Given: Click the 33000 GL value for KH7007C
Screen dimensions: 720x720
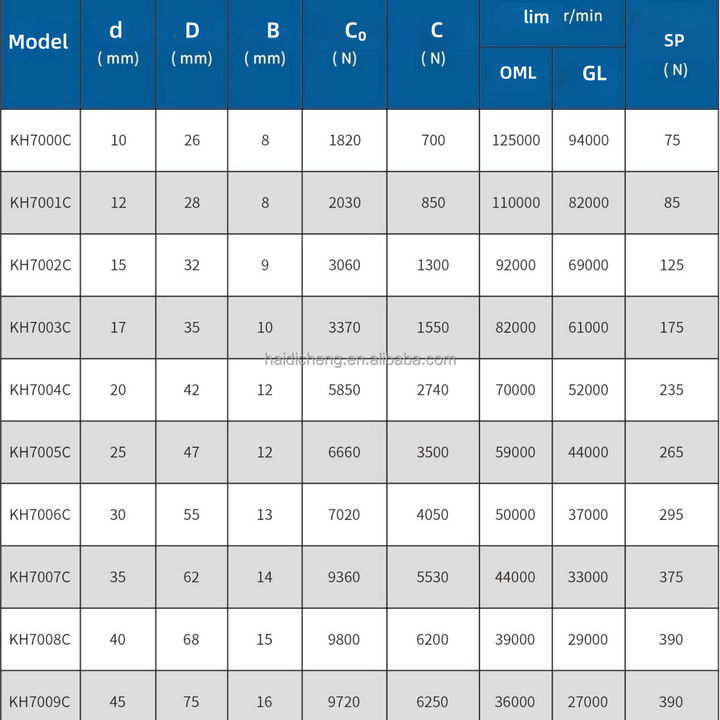Looking at the screenshot, I should [x=588, y=577].
